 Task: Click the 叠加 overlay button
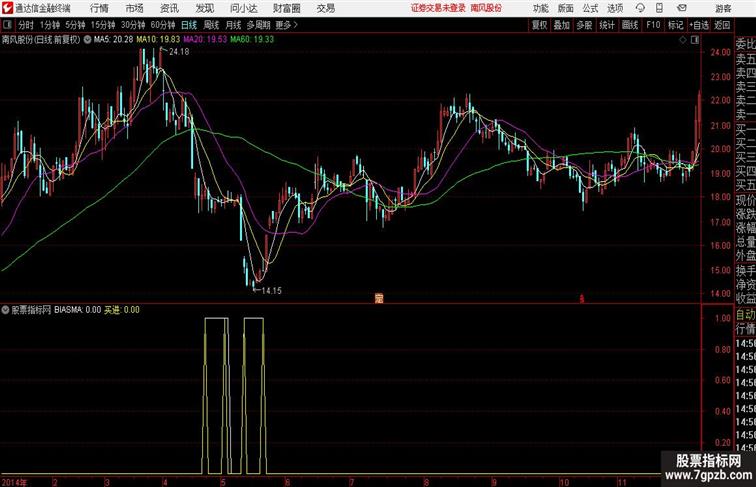coord(562,25)
